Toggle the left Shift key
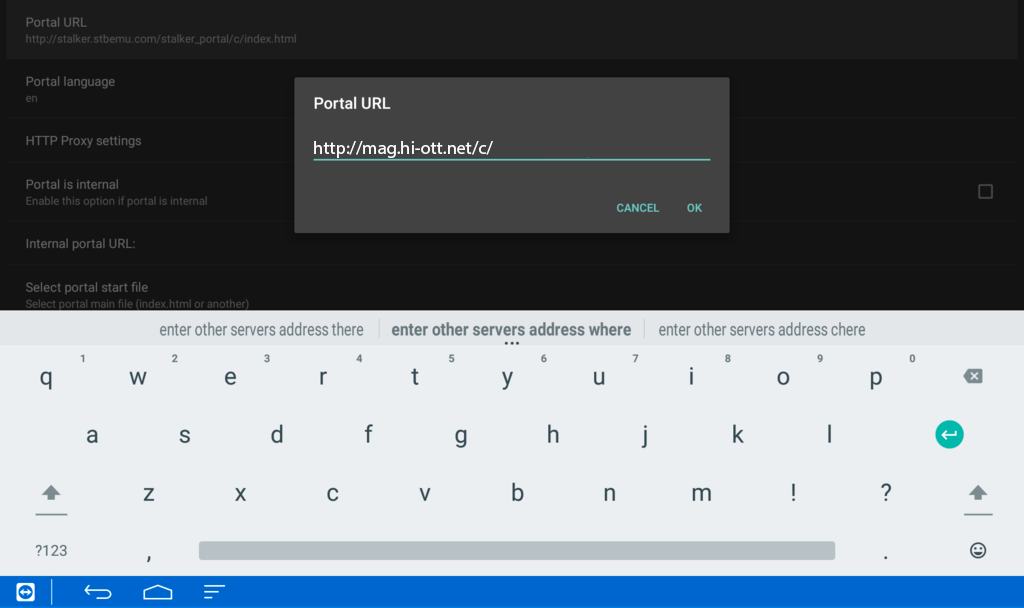The image size is (1024, 608). (x=51, y=492)
